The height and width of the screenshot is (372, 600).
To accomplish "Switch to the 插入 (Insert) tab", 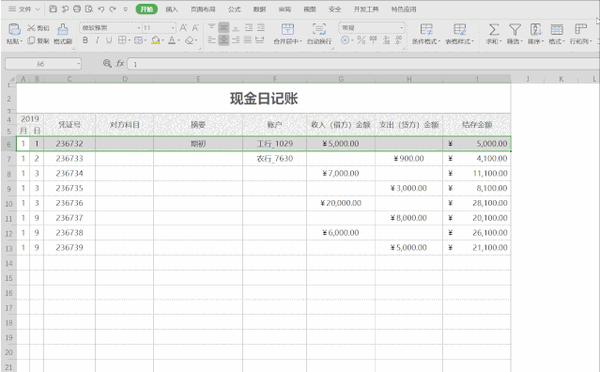I will tap(171, 9).
